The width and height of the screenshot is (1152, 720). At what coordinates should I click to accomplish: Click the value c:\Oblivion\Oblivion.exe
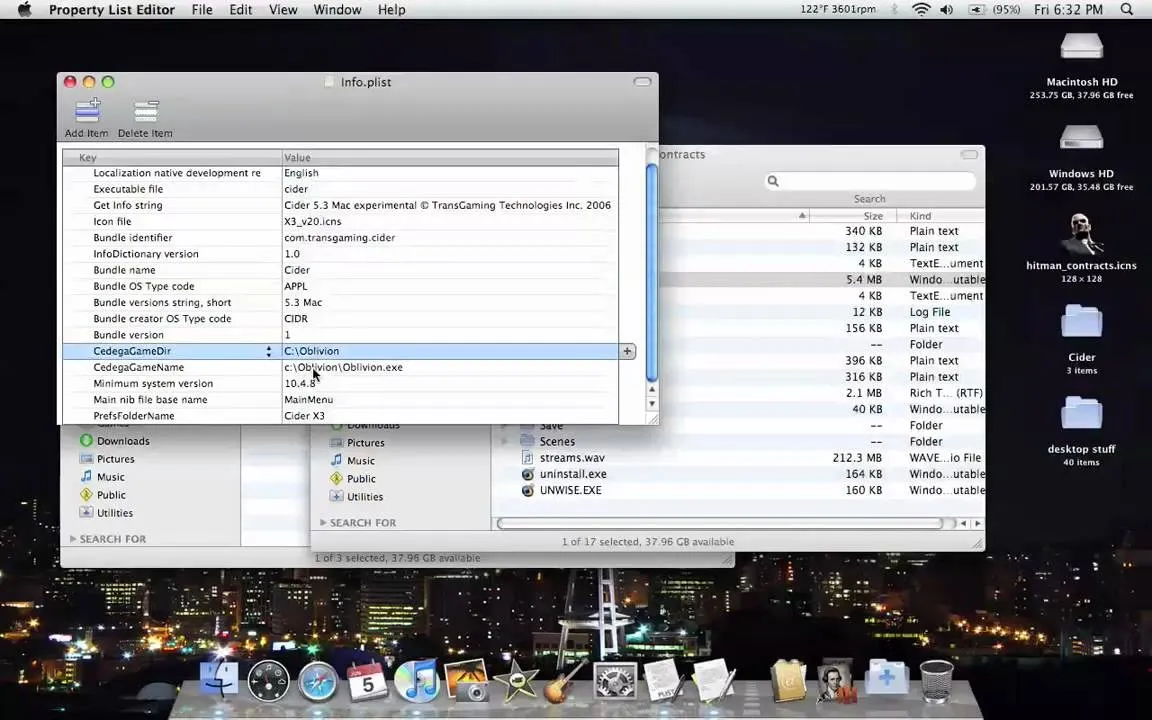click(343, 367)
